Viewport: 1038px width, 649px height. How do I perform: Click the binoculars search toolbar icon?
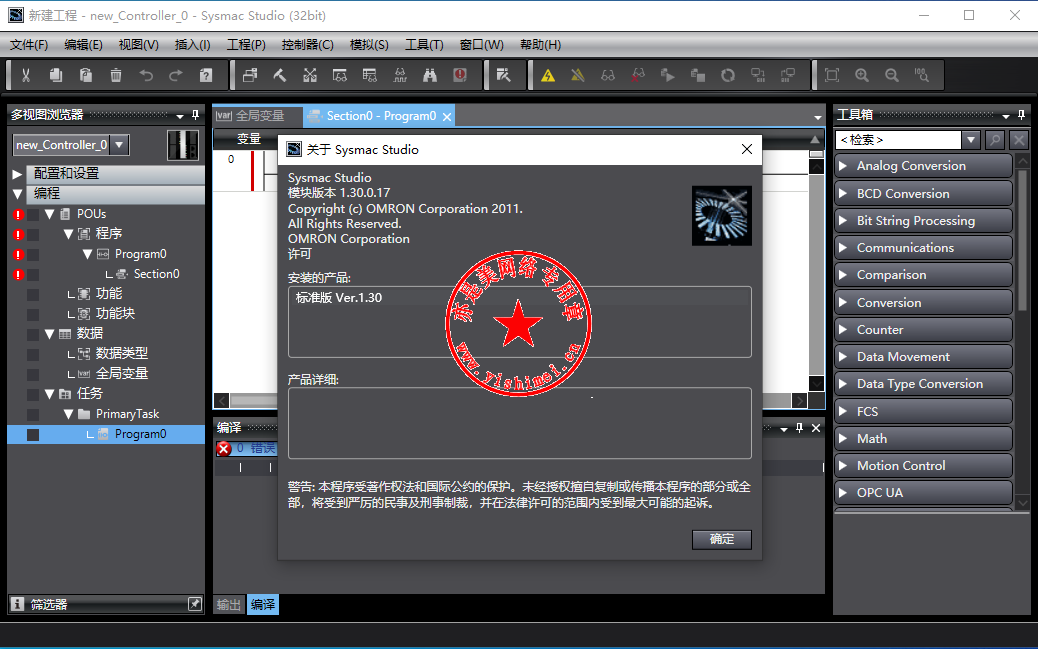430,75
